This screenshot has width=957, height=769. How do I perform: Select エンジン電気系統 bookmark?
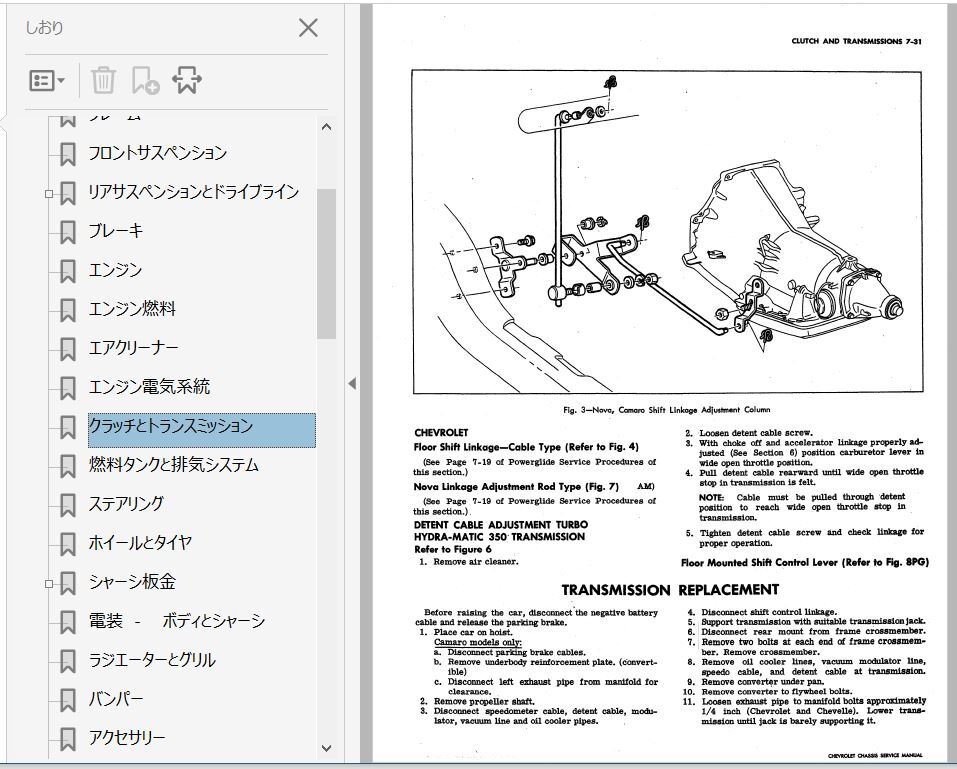pos(149,387)
